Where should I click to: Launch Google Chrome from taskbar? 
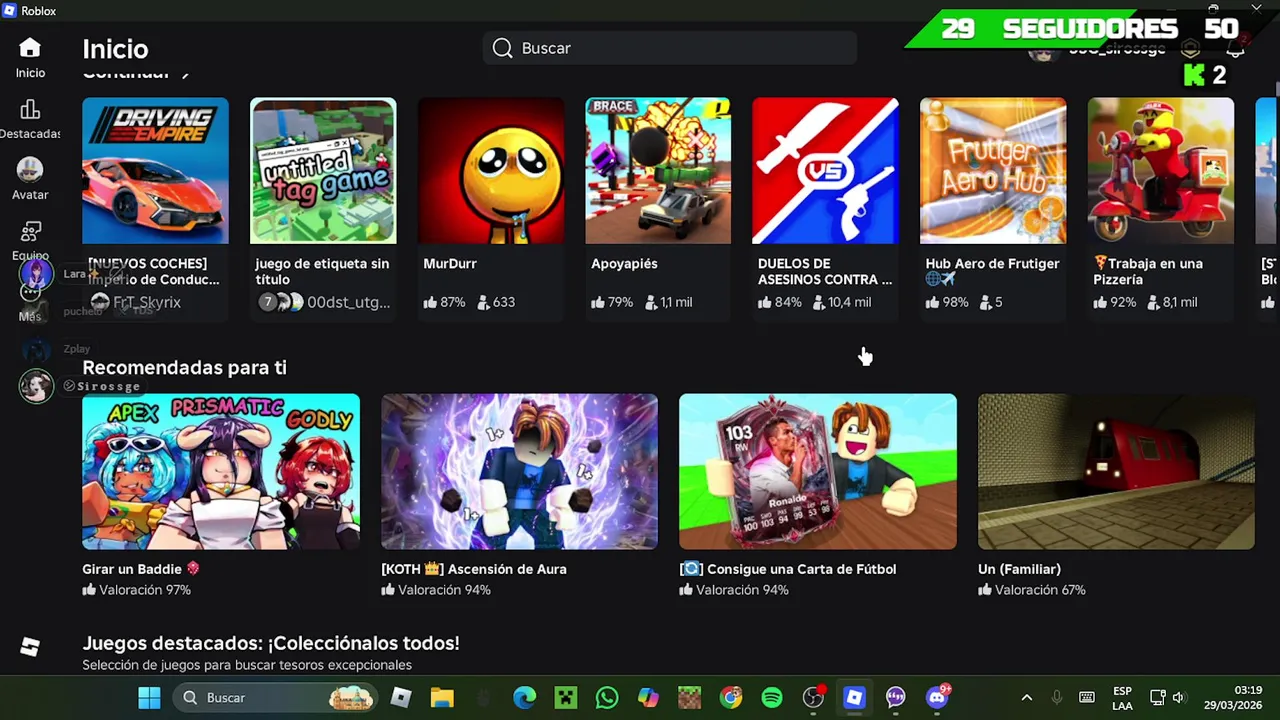click(731, 698)
